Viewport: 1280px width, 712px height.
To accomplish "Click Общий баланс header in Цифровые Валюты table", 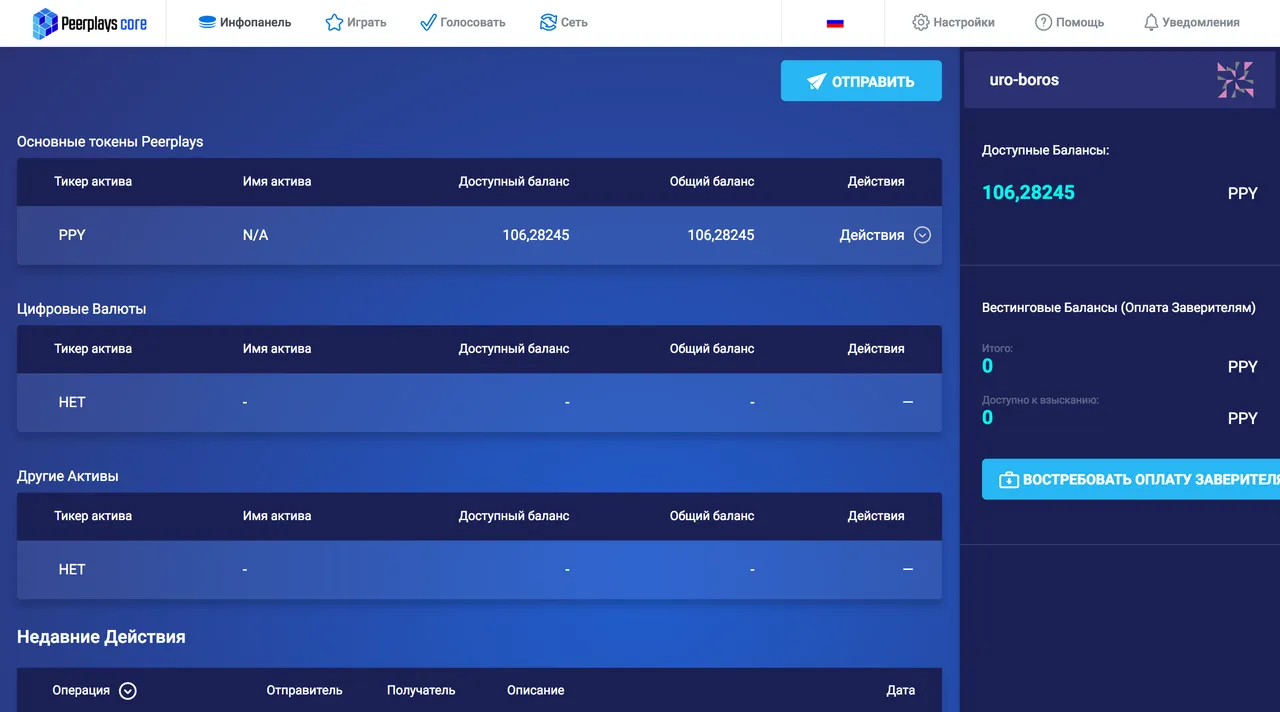I will 712,349.
